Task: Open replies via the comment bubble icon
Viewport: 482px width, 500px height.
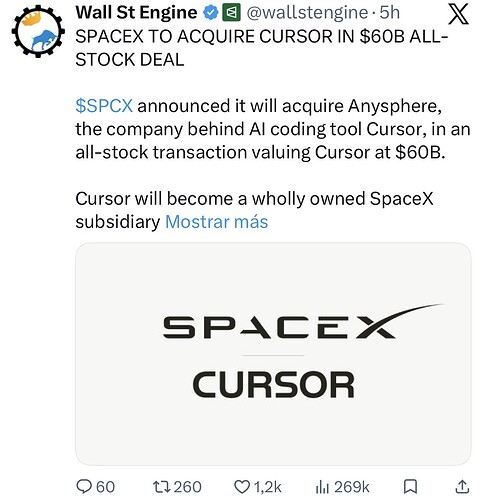Action: point(84,487)
